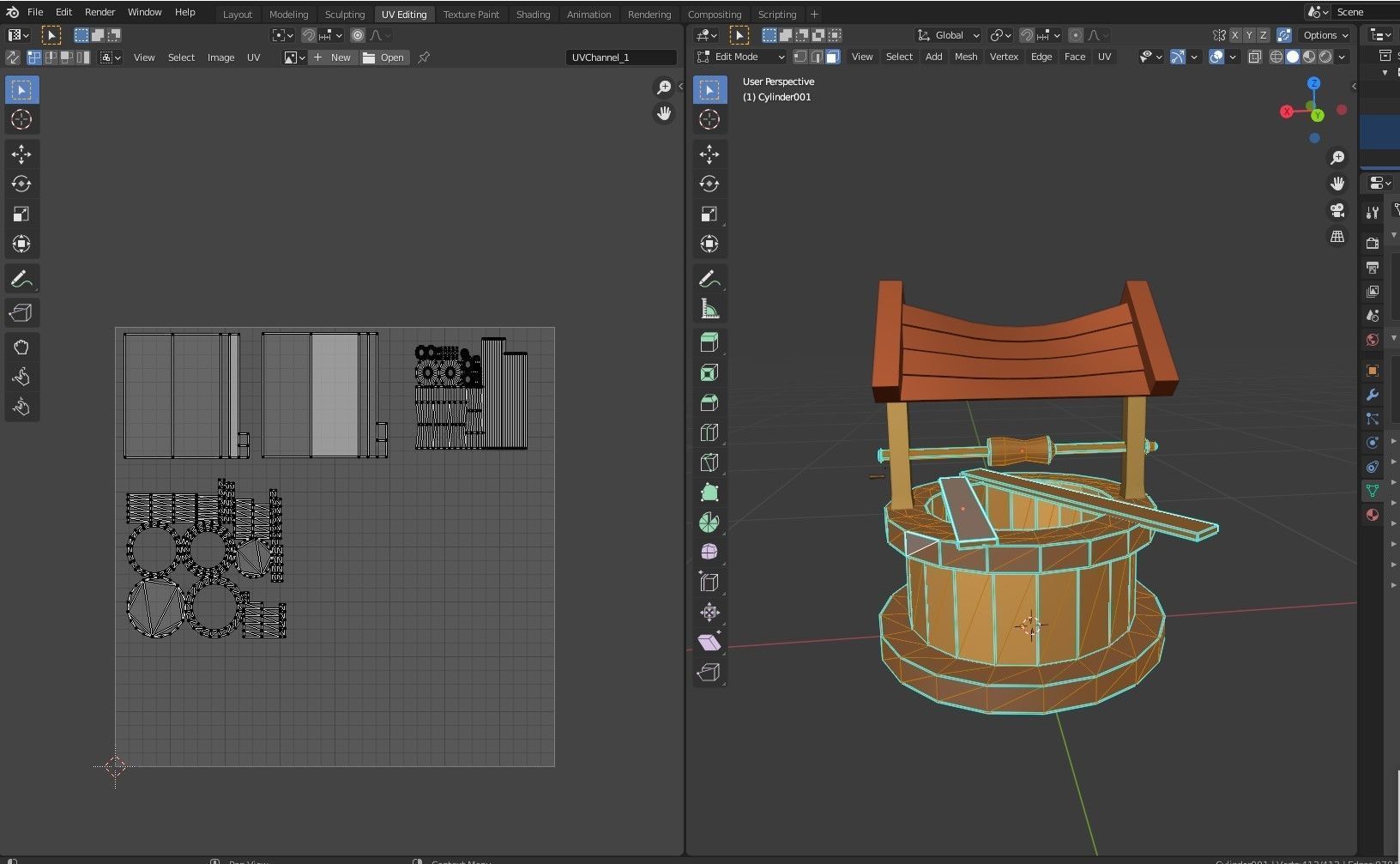Screen dimensions: 1400x864
Task: Open Modifier properties wrench tab
Action: (1373, 395)
